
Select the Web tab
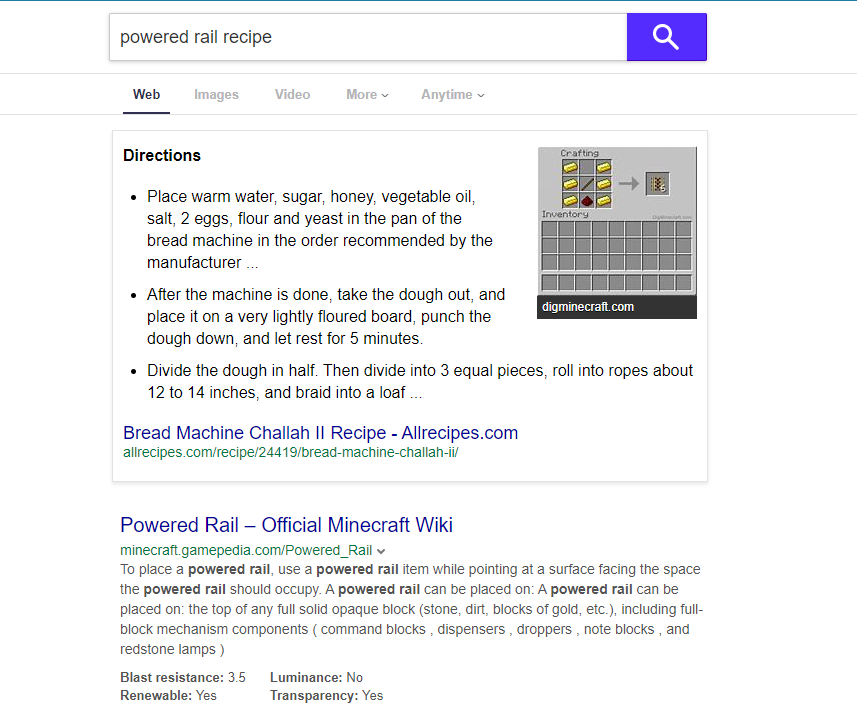146,95
